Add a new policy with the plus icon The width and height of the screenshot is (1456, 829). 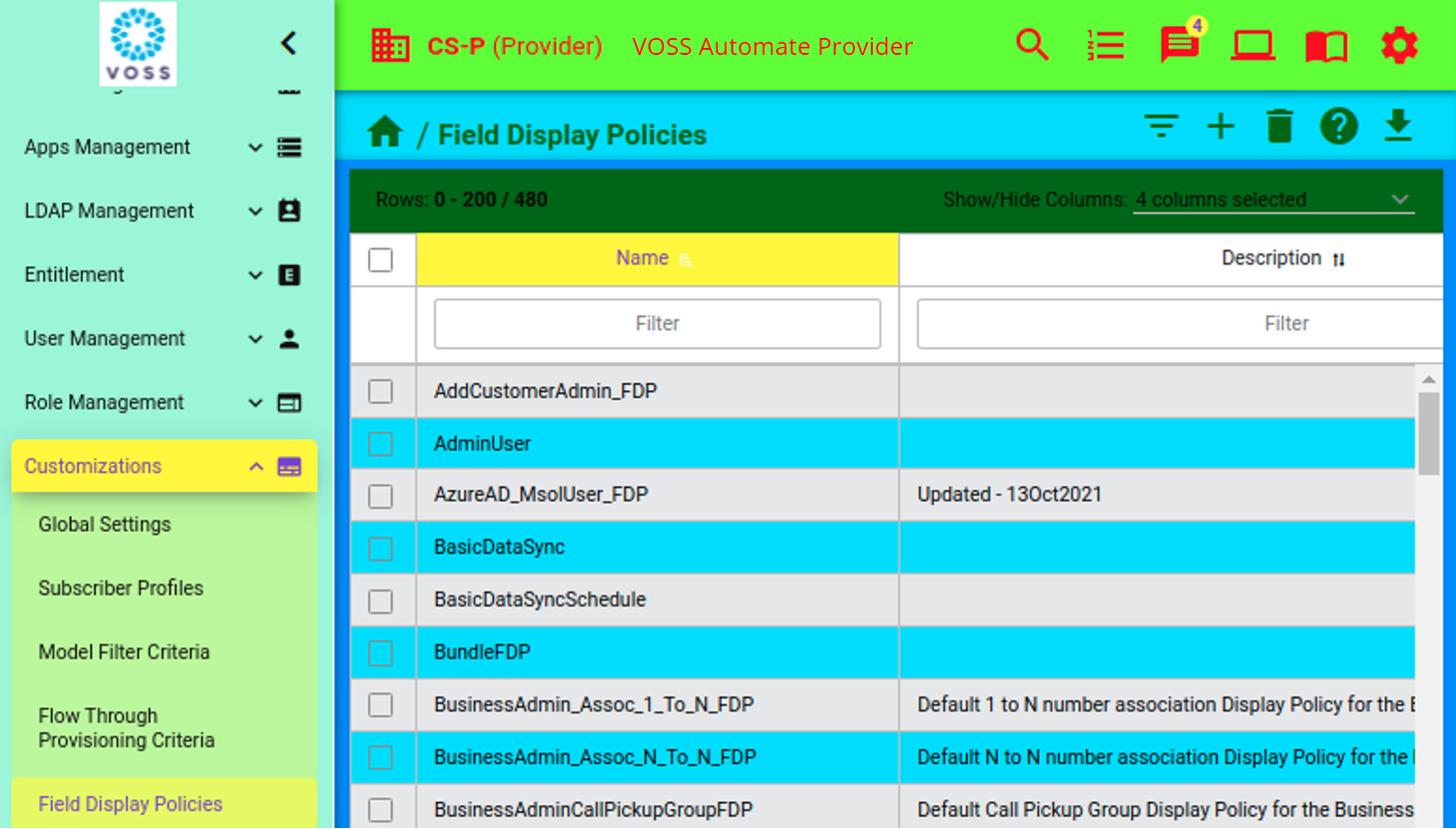coord(1220,127)
